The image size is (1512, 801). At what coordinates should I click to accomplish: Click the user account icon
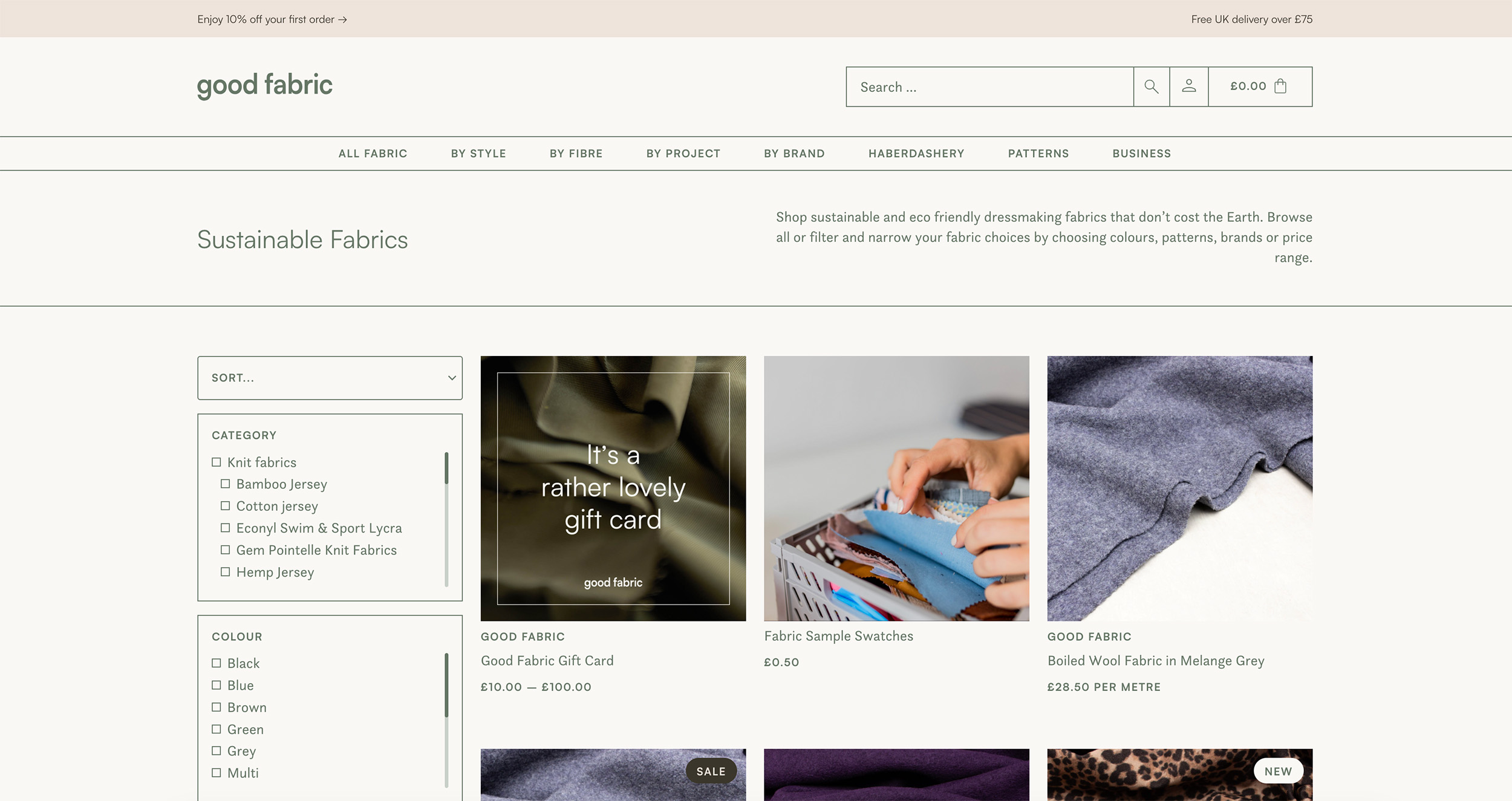click(1189, 86)
